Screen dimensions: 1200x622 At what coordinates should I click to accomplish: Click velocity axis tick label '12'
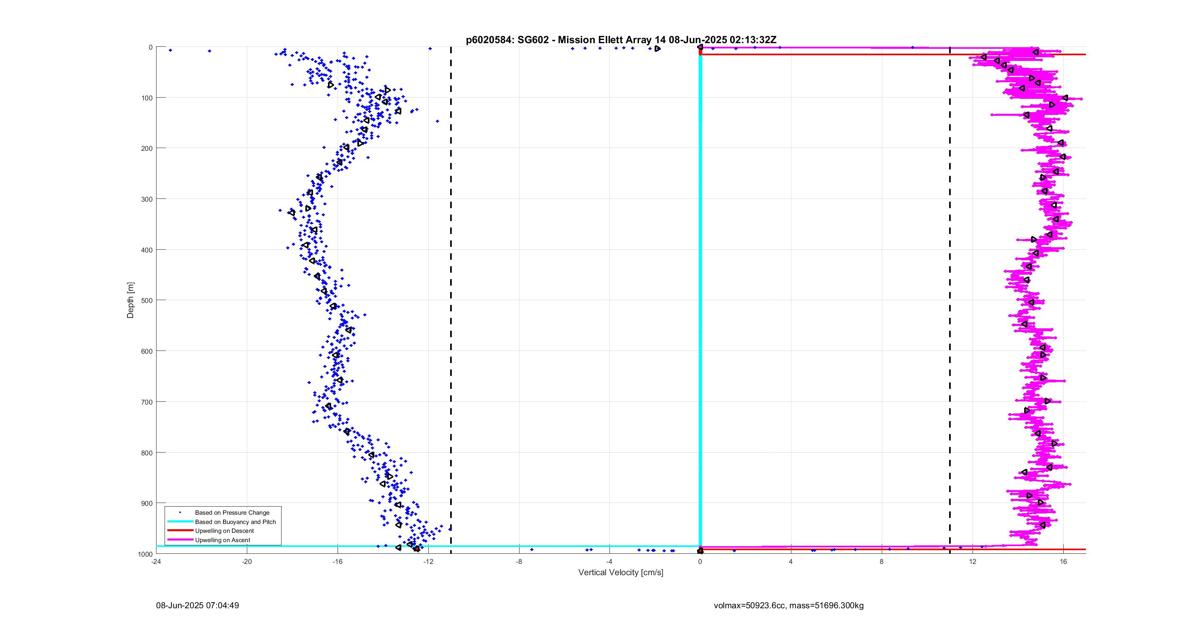[972, 562]
